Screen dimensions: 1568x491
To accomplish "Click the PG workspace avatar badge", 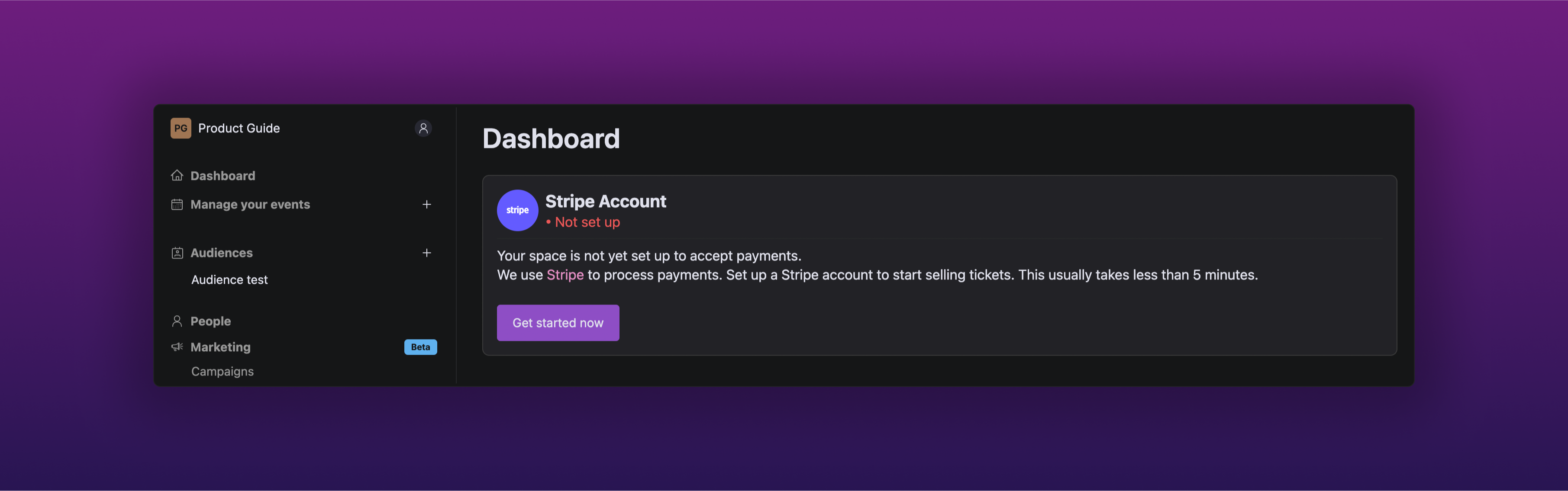I will click(x=181, y=128).
